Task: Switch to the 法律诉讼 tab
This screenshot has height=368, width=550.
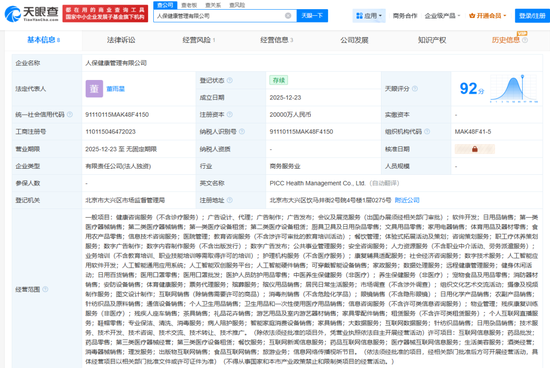Action: click(121, 40)
